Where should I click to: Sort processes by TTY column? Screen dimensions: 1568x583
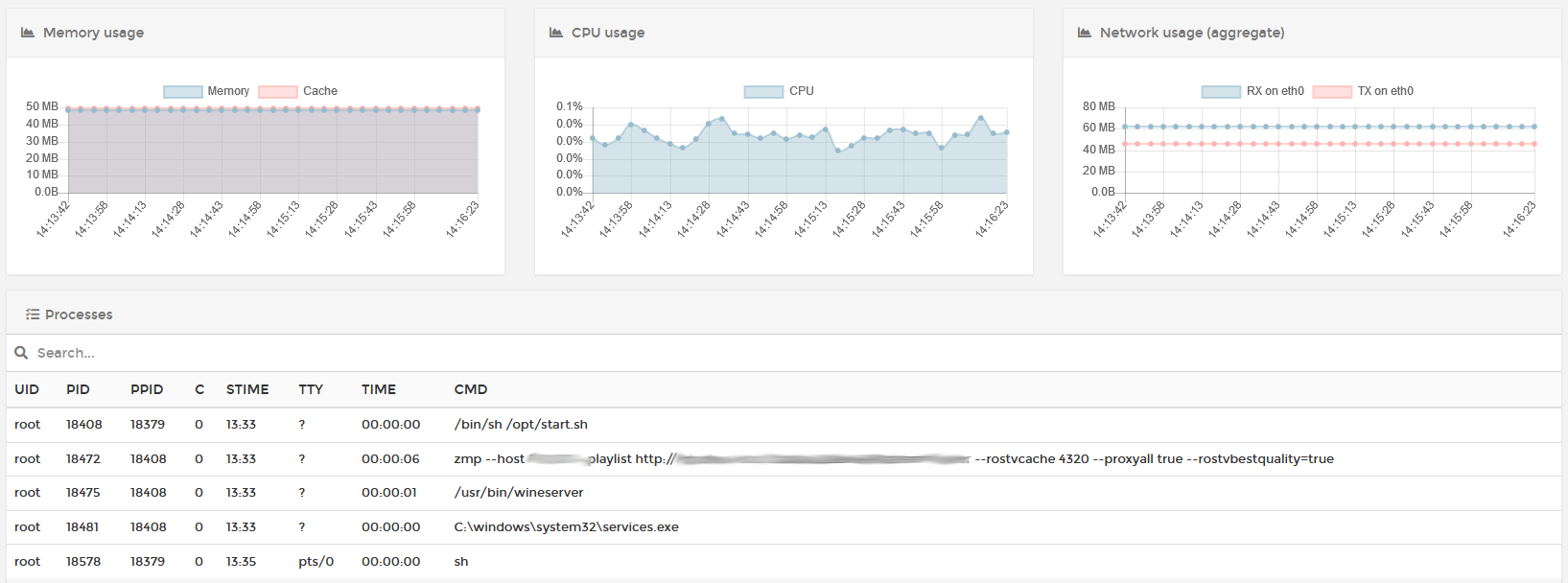(311, 389)
